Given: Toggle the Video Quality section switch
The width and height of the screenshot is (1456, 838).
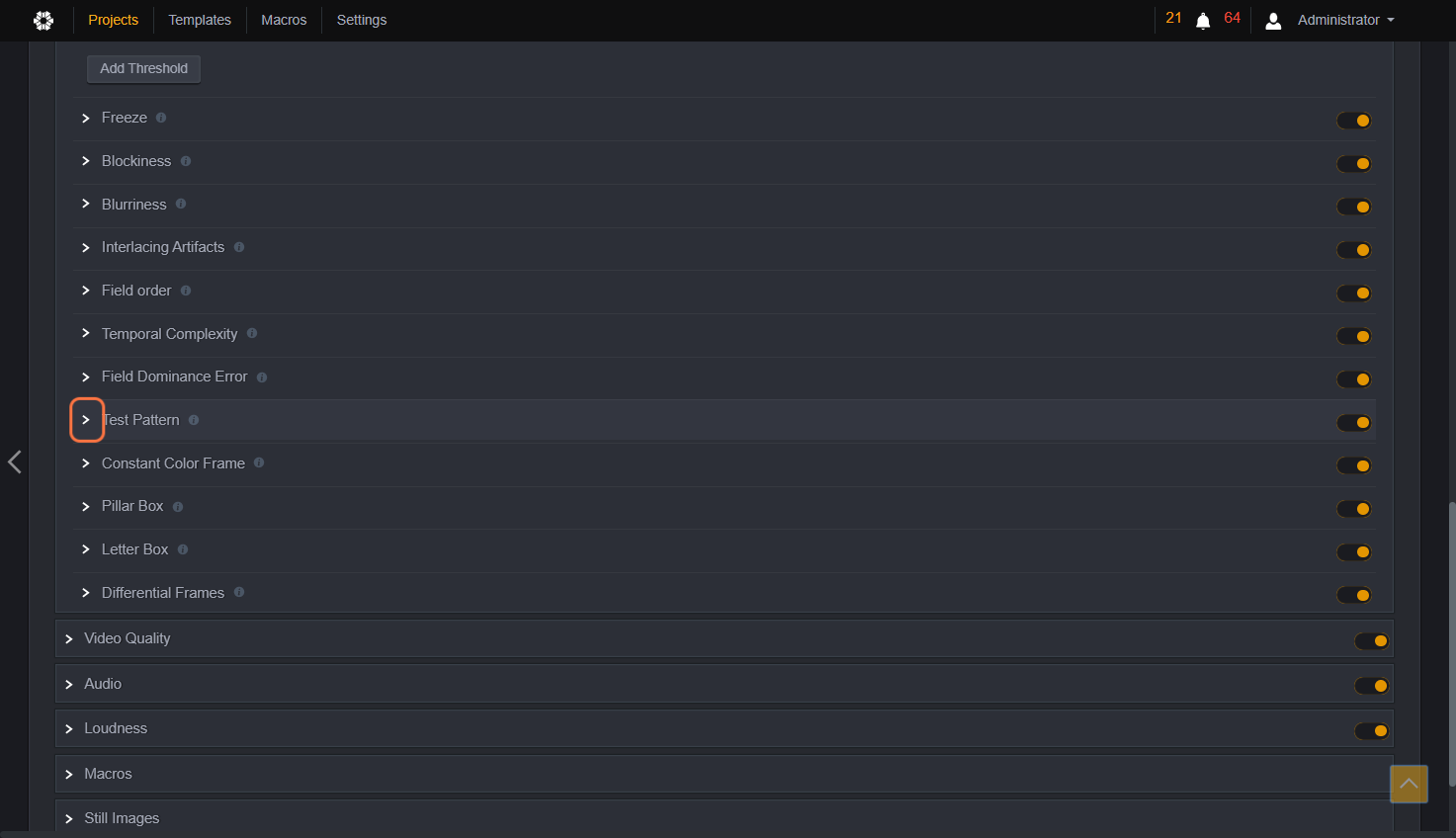Looking at the screenshot, I should pos(1372,641).
